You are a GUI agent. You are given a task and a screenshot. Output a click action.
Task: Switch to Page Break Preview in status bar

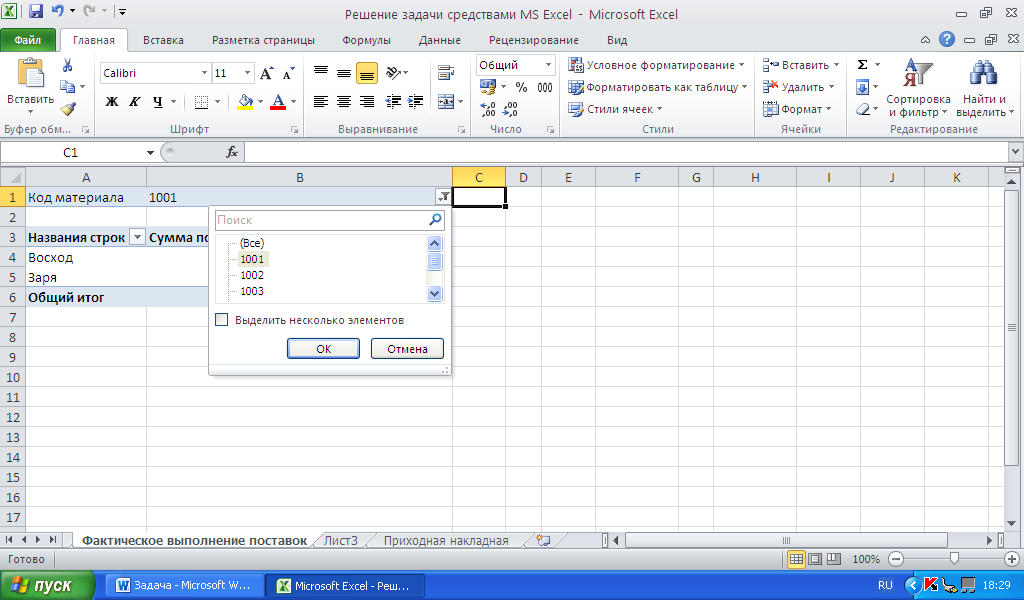pyautogui.click(x=834, y=559)
